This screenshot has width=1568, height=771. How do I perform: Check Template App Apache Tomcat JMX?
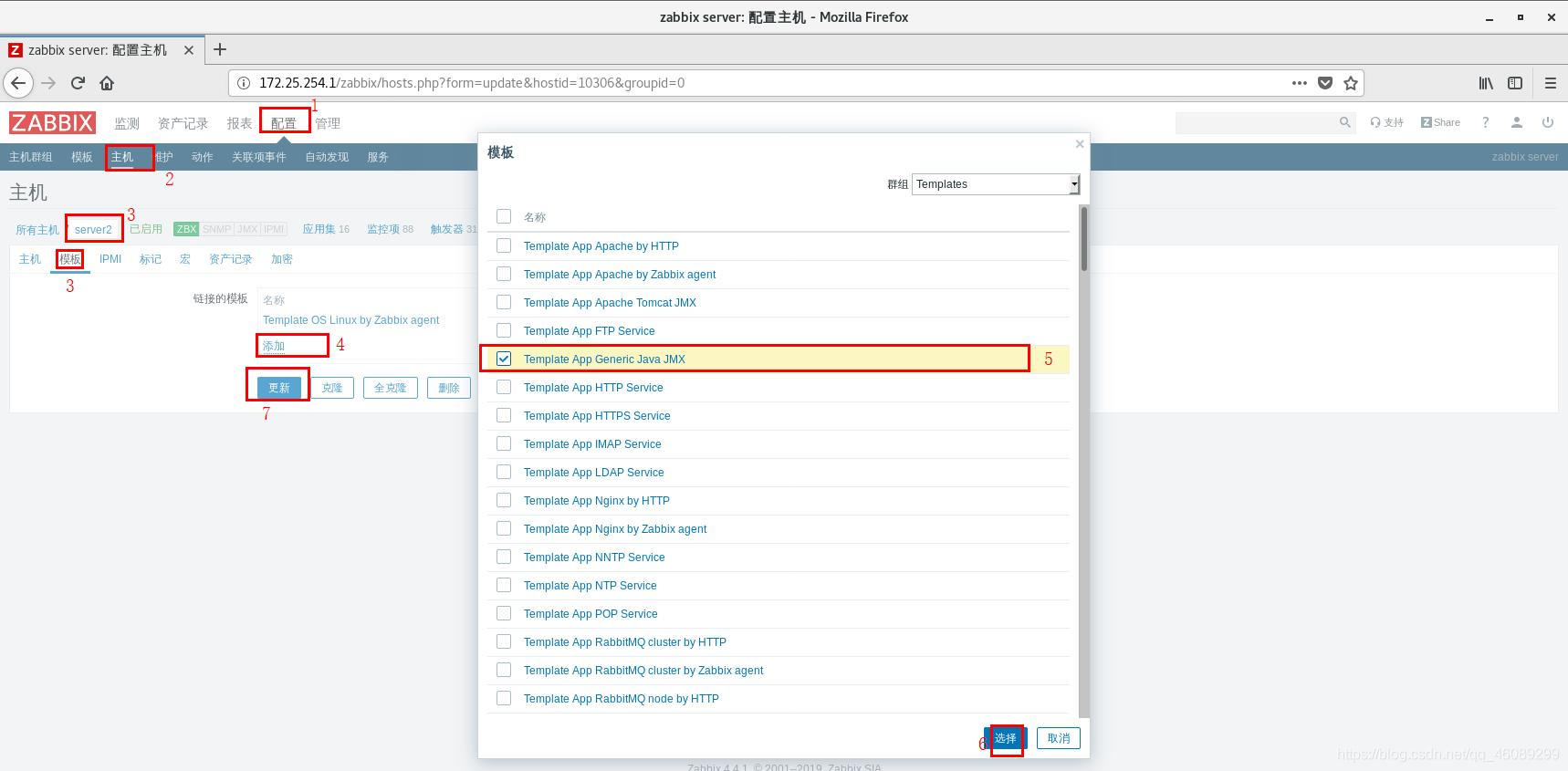pos(504,302)
